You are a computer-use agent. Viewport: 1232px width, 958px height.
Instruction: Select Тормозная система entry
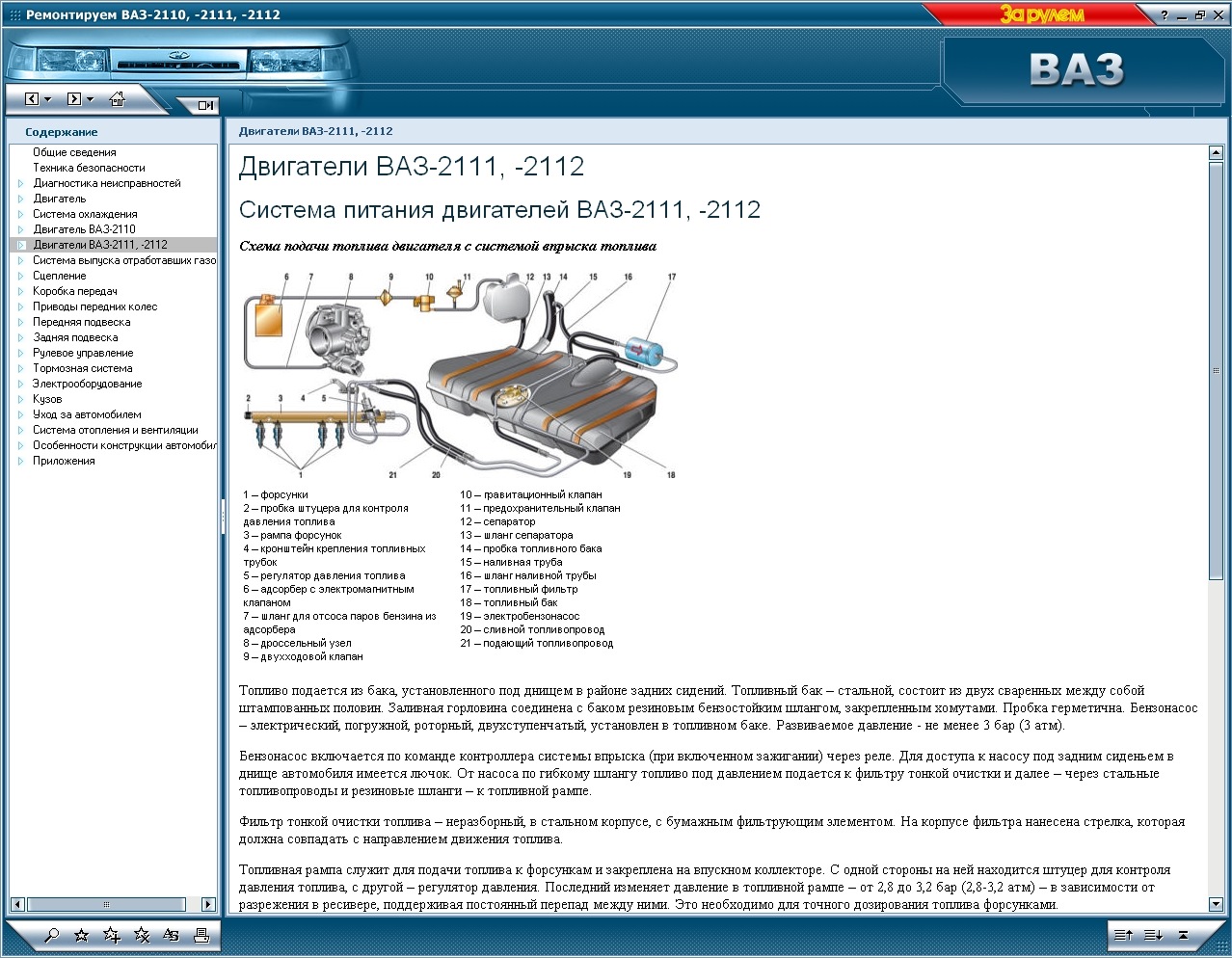click(x=83, y=368)
